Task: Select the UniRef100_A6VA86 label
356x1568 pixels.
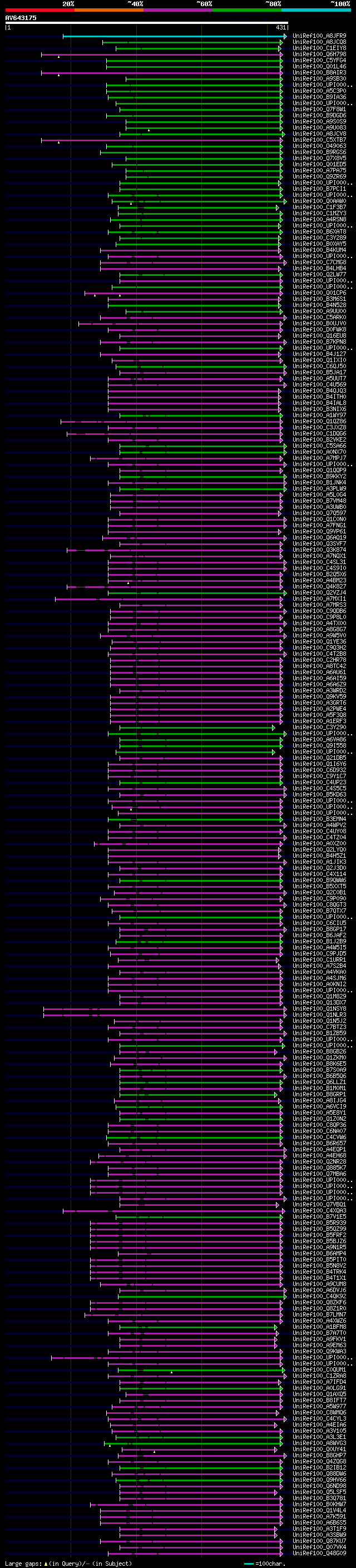Action: point(319,740)
